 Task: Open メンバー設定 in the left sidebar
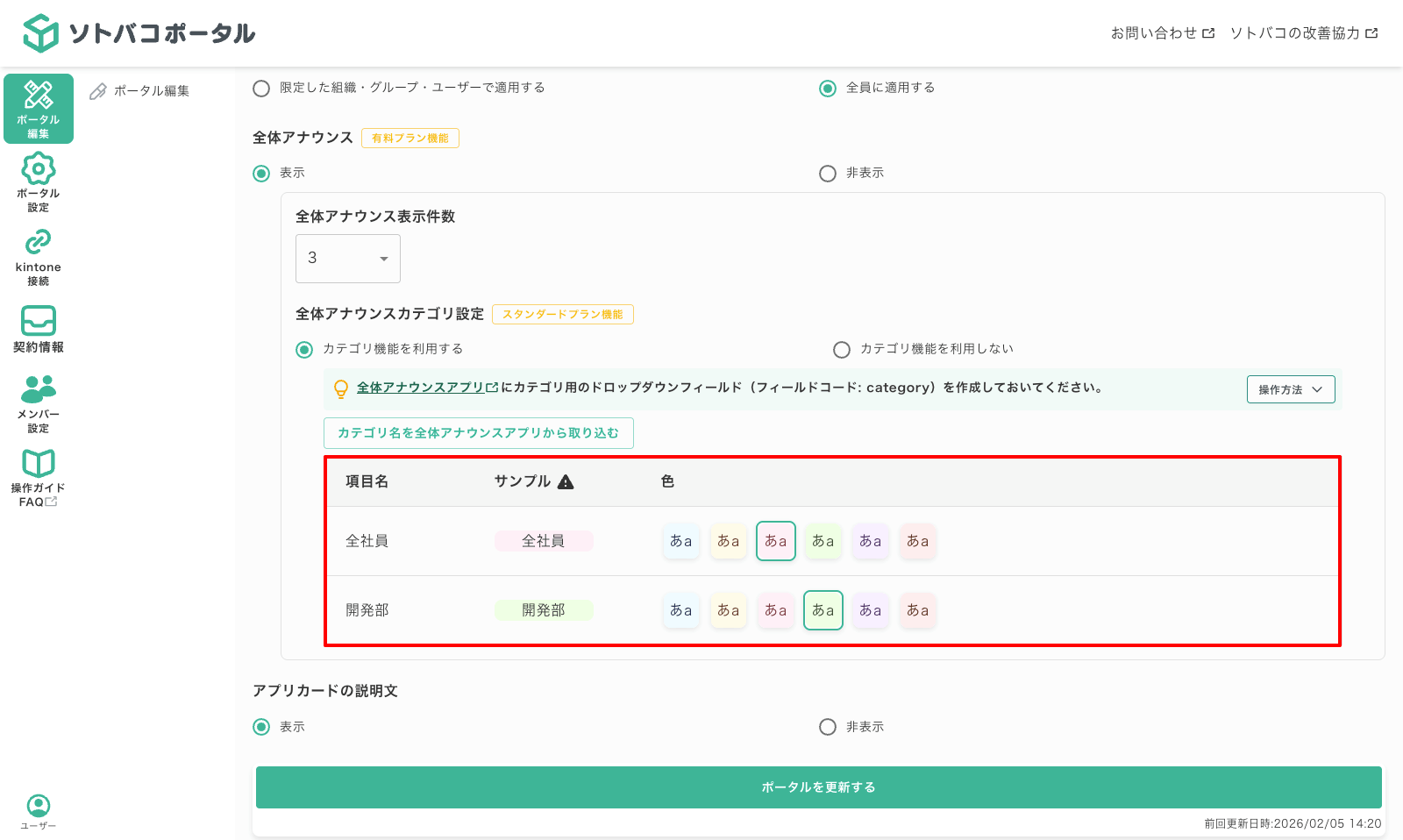[38, 404]
